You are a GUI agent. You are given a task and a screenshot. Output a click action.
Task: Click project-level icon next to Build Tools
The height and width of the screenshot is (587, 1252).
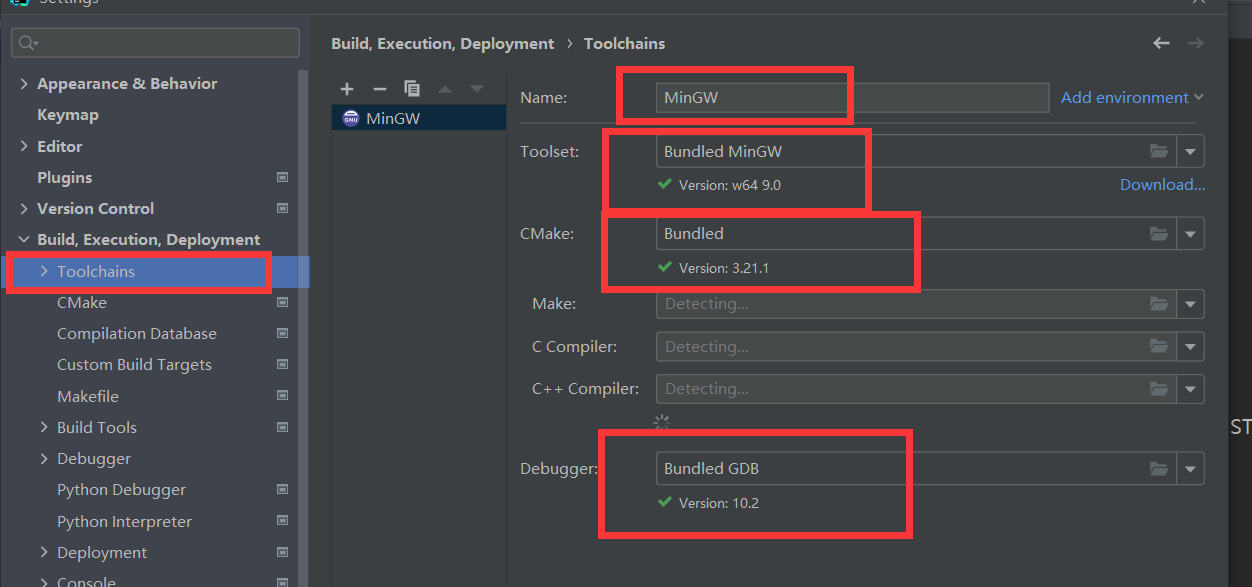pyautogui.click(x=282, y=427)
